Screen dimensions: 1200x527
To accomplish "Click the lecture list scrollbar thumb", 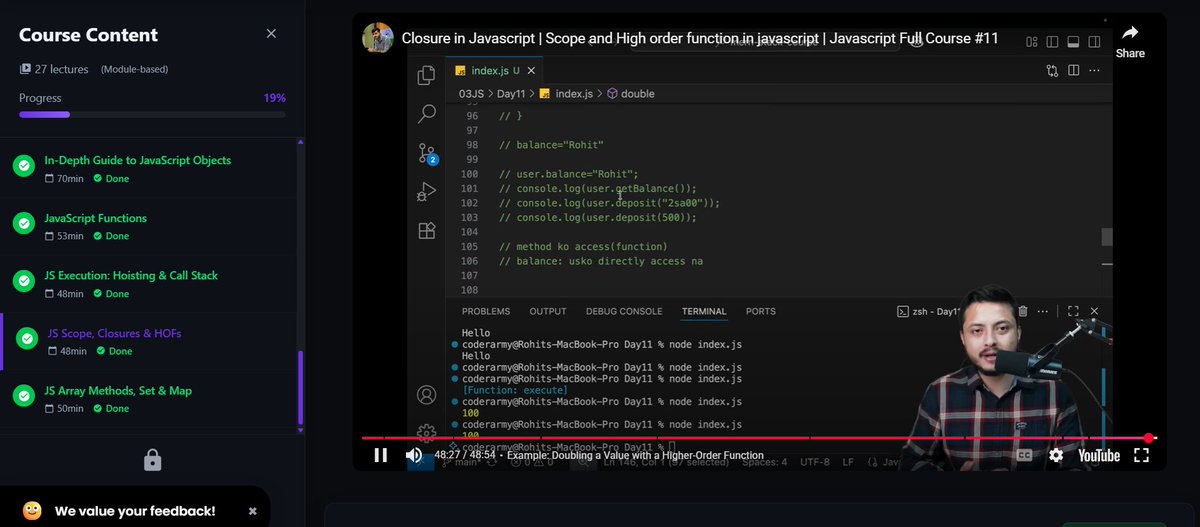I will (300, 389).
